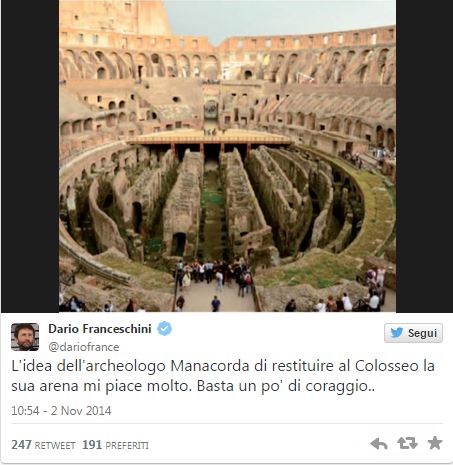Favorite the tweet with star icon
Viewport: 453px width, 465px height.
point(435,443)
